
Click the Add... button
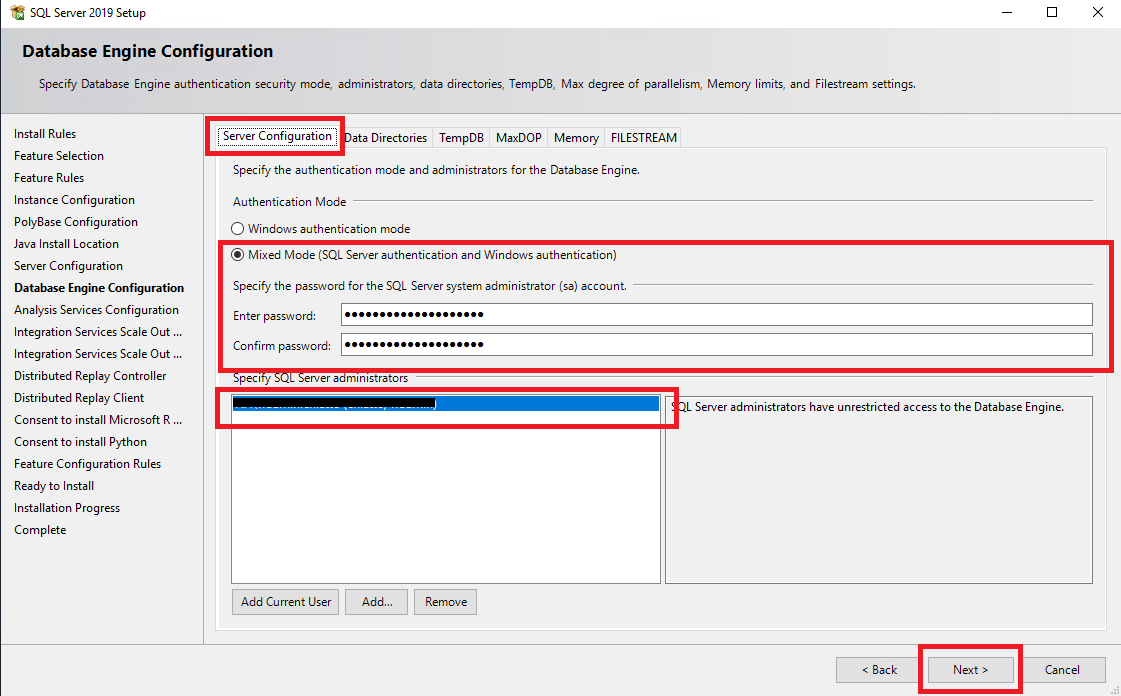(377, 602)
